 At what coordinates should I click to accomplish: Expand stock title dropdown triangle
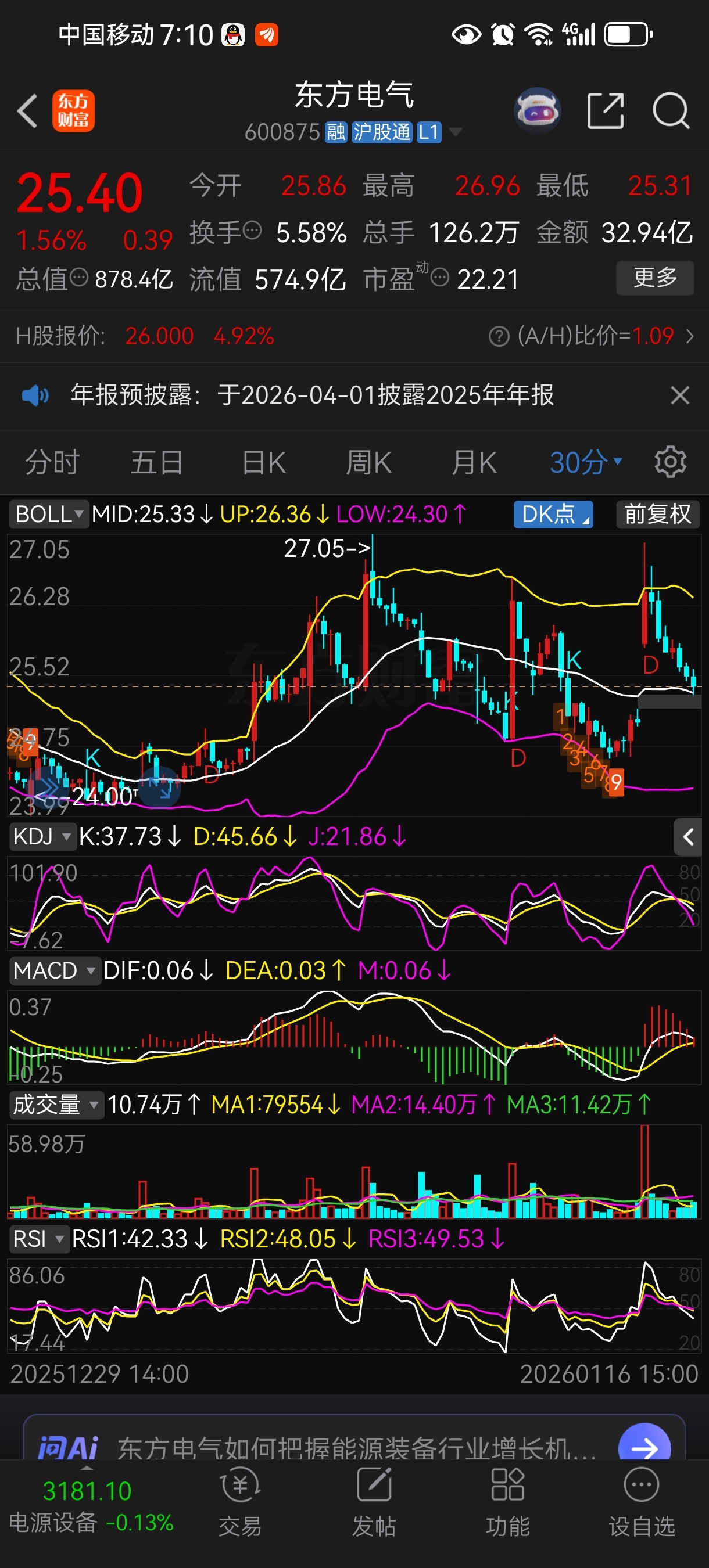(455, 132)
